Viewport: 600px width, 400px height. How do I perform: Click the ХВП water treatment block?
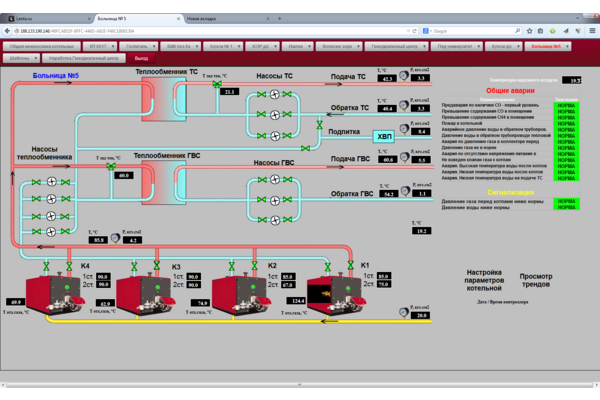point(385,137)
